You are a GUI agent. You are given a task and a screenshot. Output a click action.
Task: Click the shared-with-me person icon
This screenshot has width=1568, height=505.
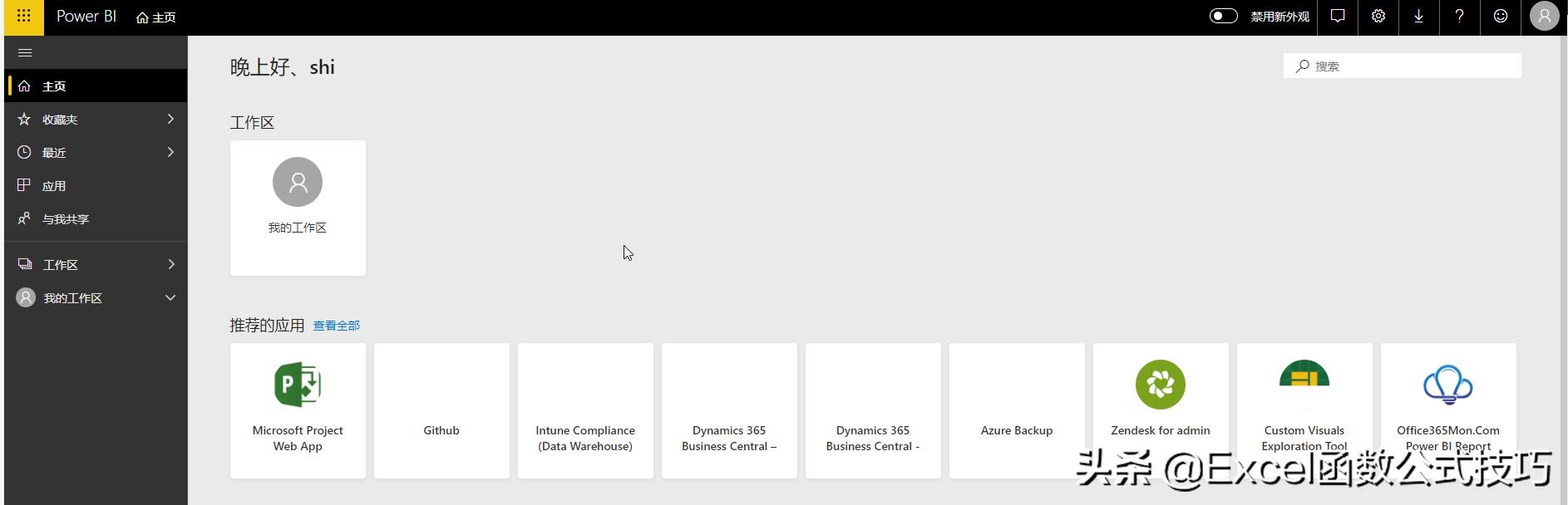click(24, 218)
